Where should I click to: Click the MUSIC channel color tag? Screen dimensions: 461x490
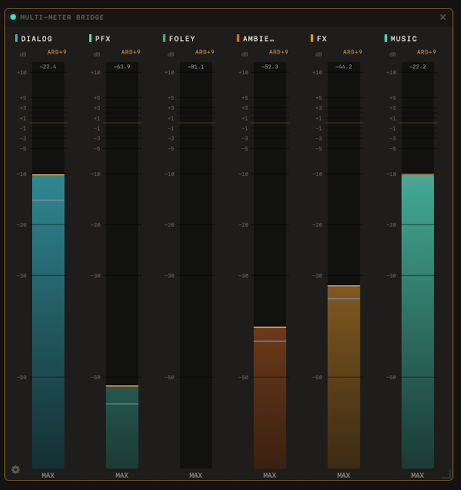(x=386, y=38)
